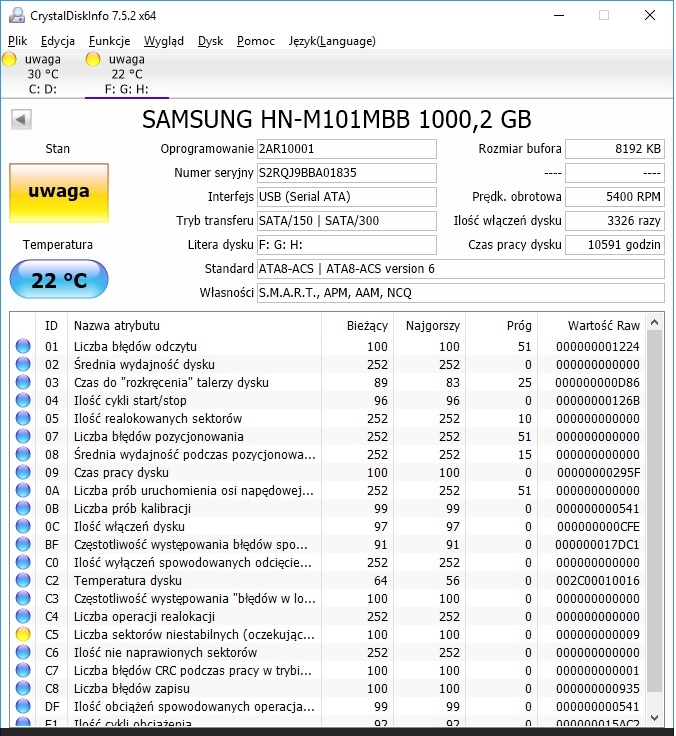Click blue status circle for attribute 0A
Viewport: 676px width, 736px height.
(x=23, y=491)
